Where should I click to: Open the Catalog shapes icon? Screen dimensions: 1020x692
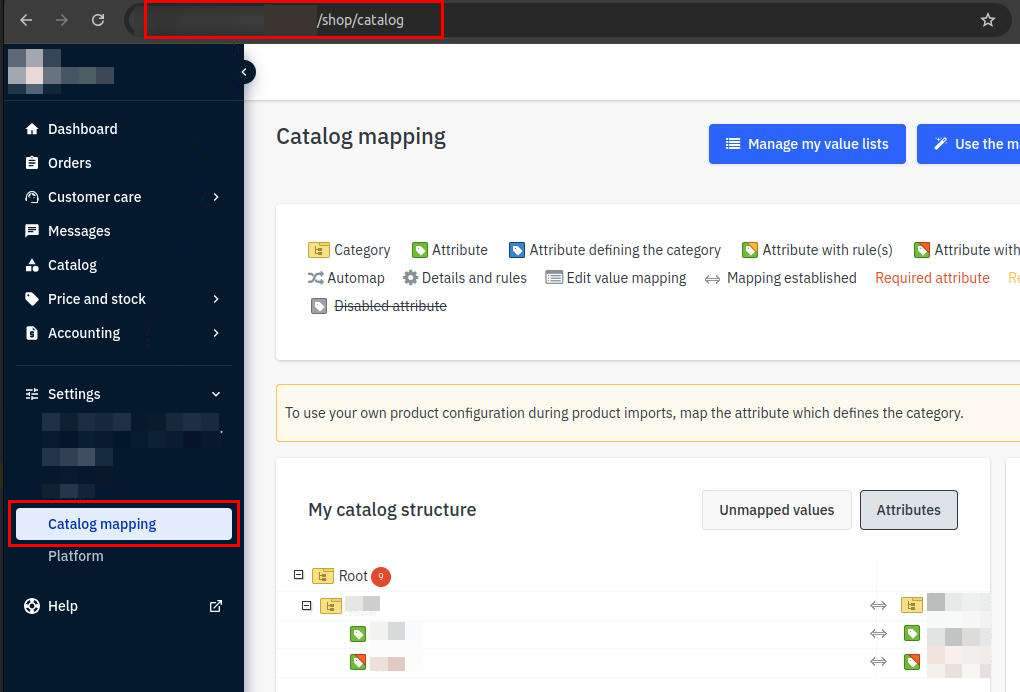point(32,265)
